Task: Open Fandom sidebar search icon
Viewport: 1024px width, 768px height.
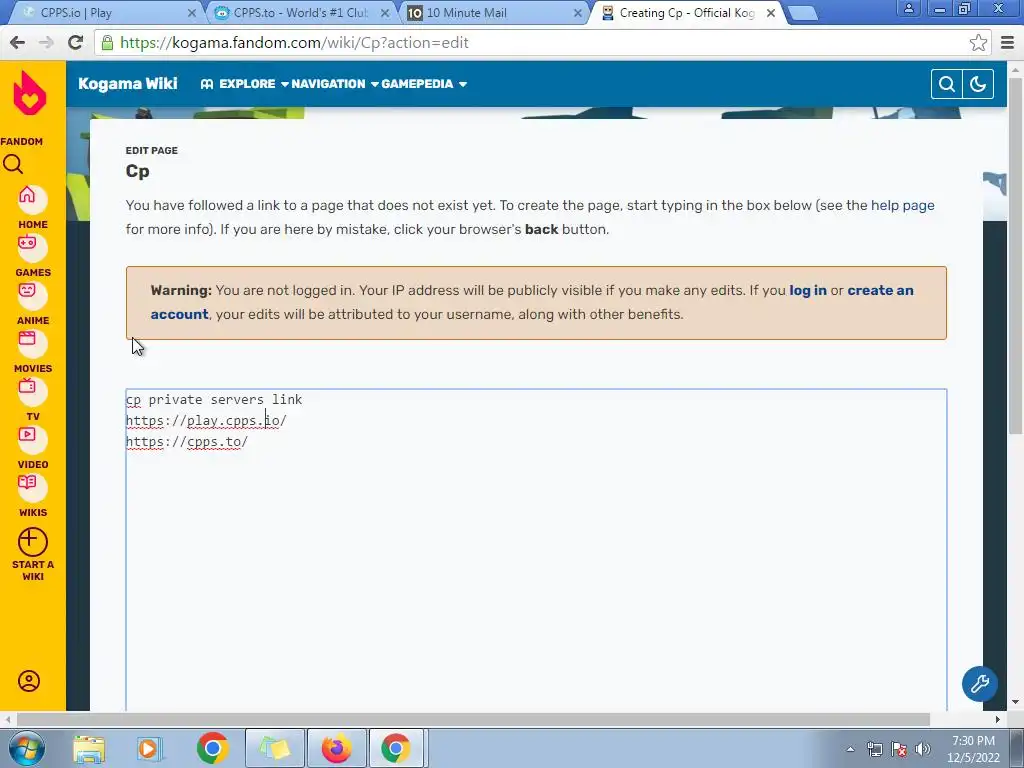Action: [x=13, y=164]
